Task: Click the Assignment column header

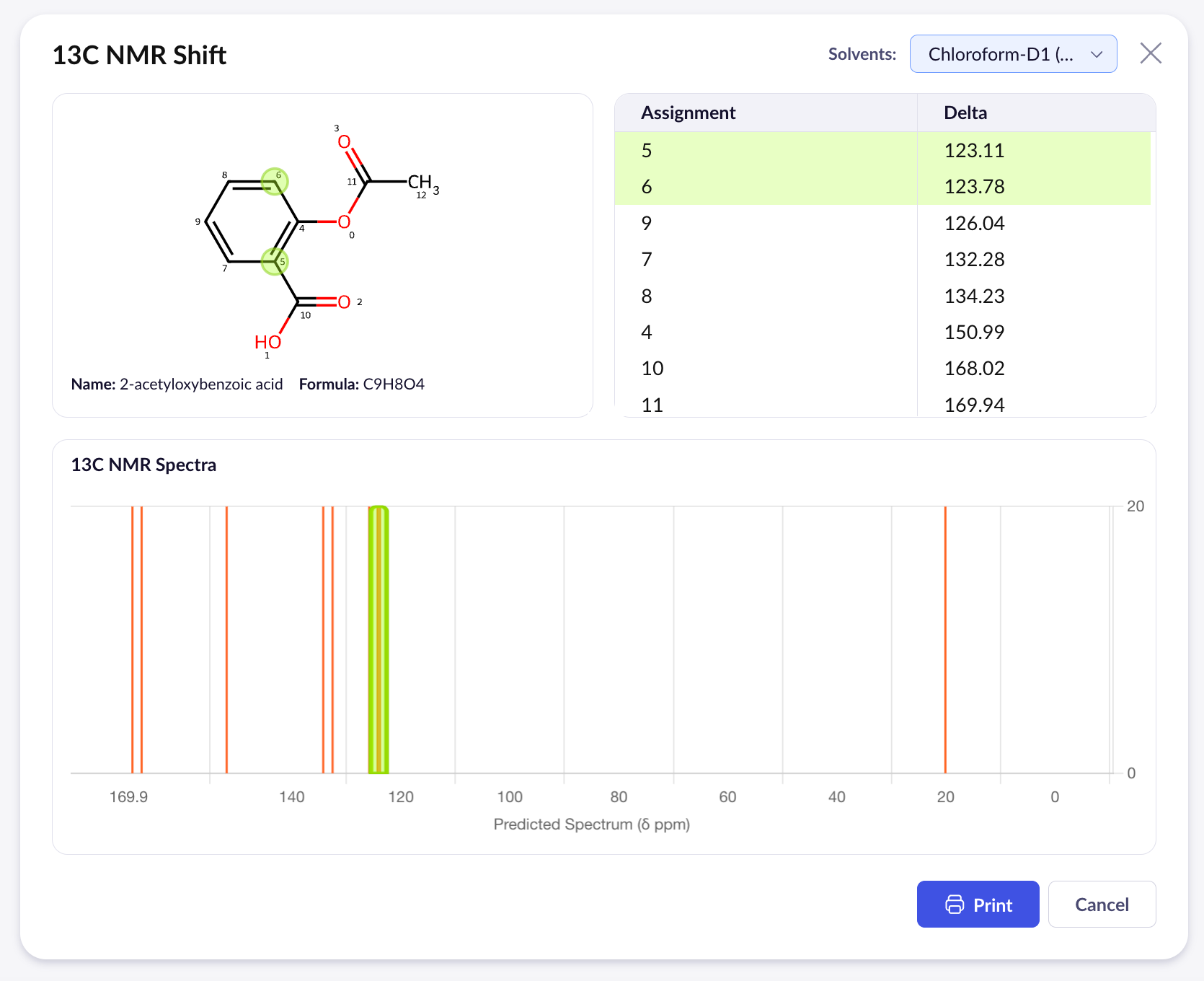Action: [689, 113]
